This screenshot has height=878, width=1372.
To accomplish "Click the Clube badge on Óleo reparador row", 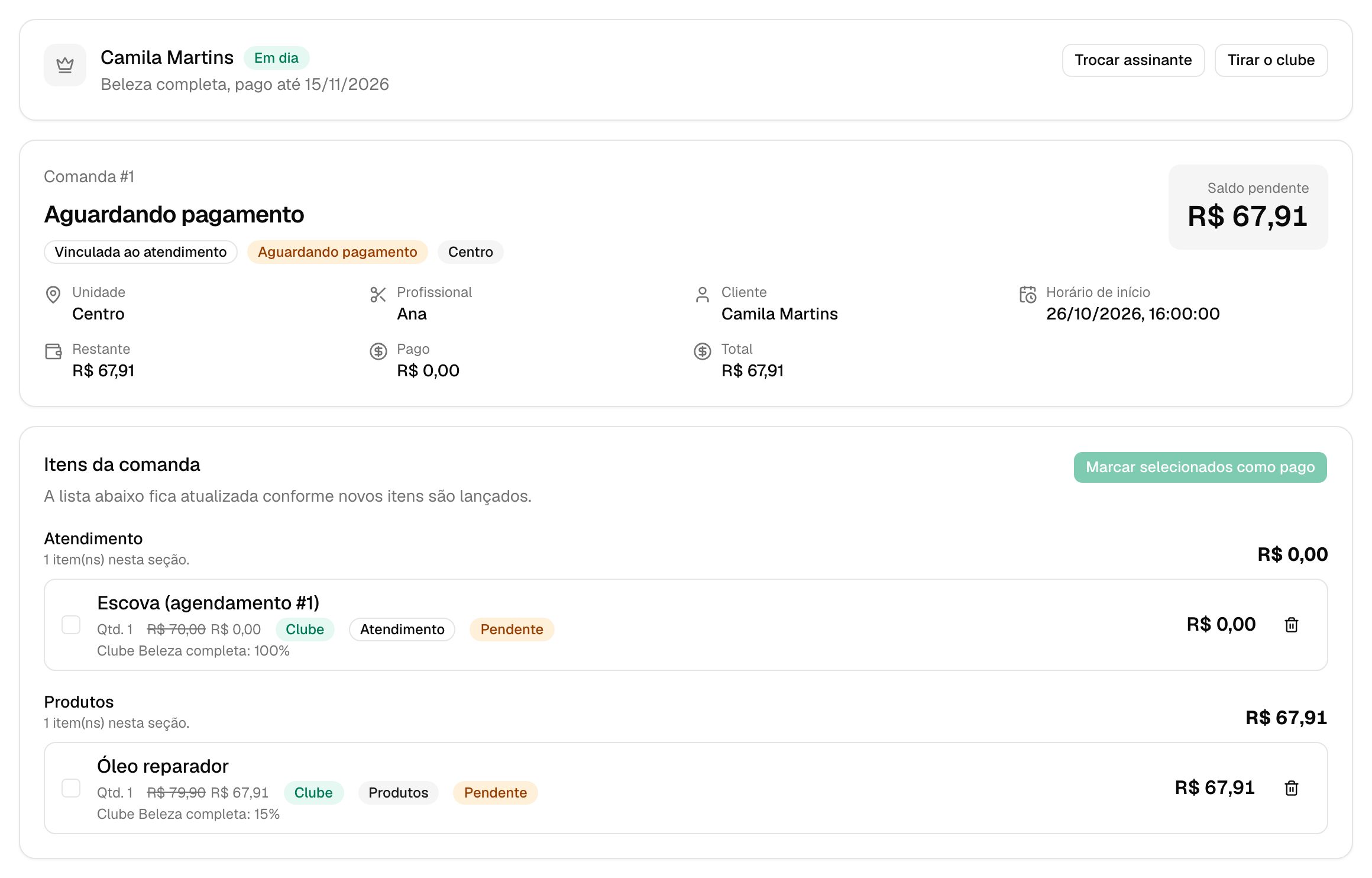I will coord(313,793).
